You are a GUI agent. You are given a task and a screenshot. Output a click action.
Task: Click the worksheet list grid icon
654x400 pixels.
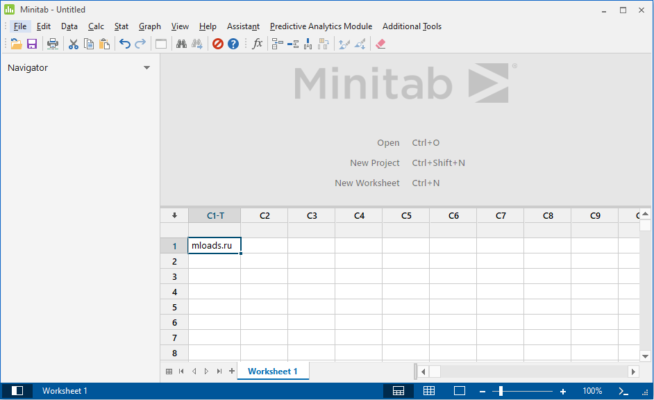(169, 371)
